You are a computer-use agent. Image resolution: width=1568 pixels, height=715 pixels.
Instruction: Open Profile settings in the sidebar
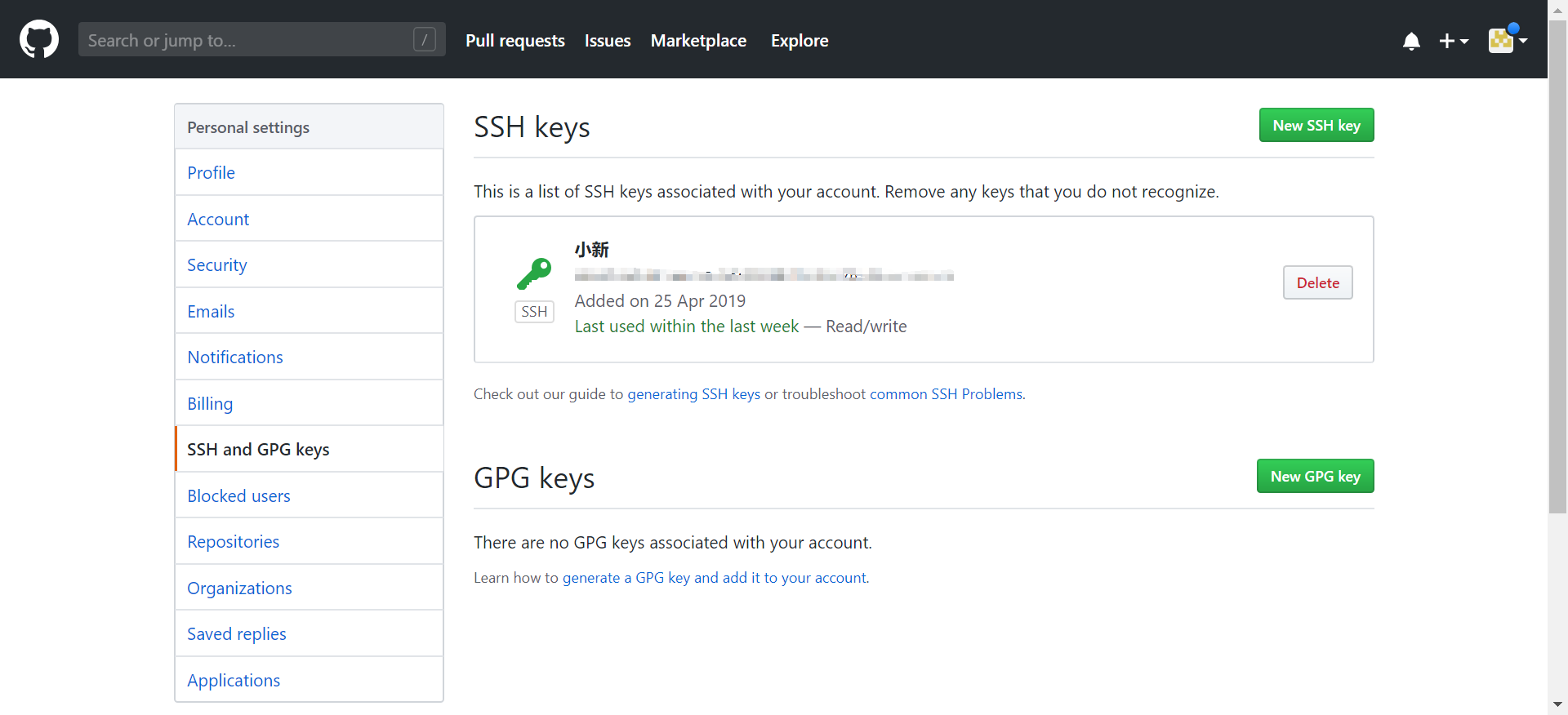(309, 172)
